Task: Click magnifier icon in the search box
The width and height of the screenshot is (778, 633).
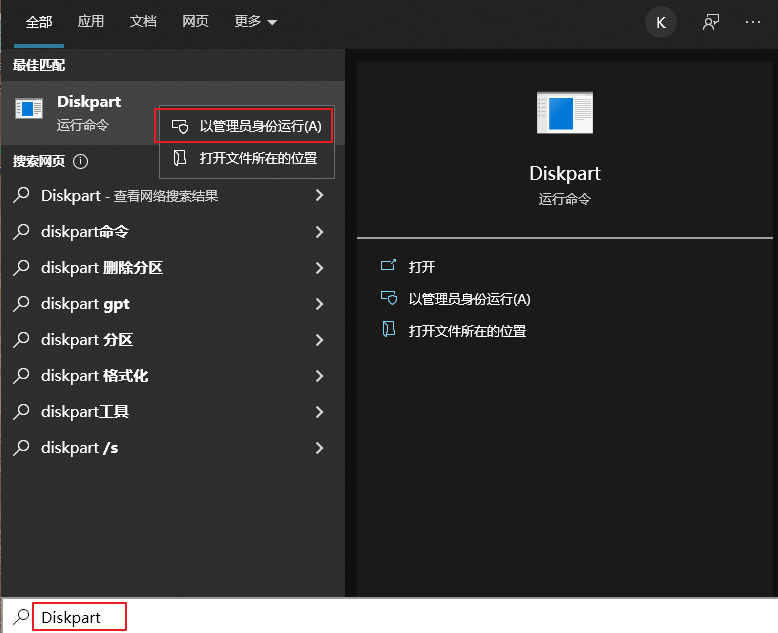Action: [x=21, y=617]
